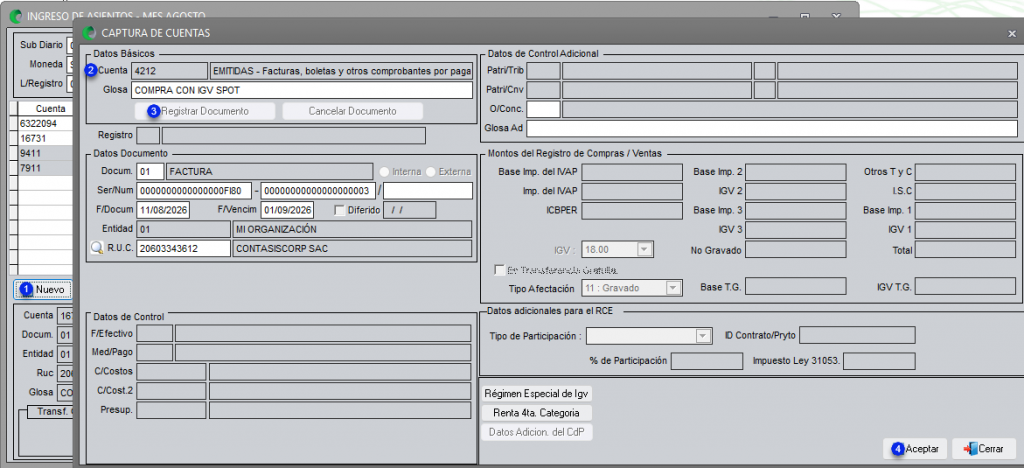
Task: Open Tipo de Participación dropdown
Action: (x=703, y=336)
